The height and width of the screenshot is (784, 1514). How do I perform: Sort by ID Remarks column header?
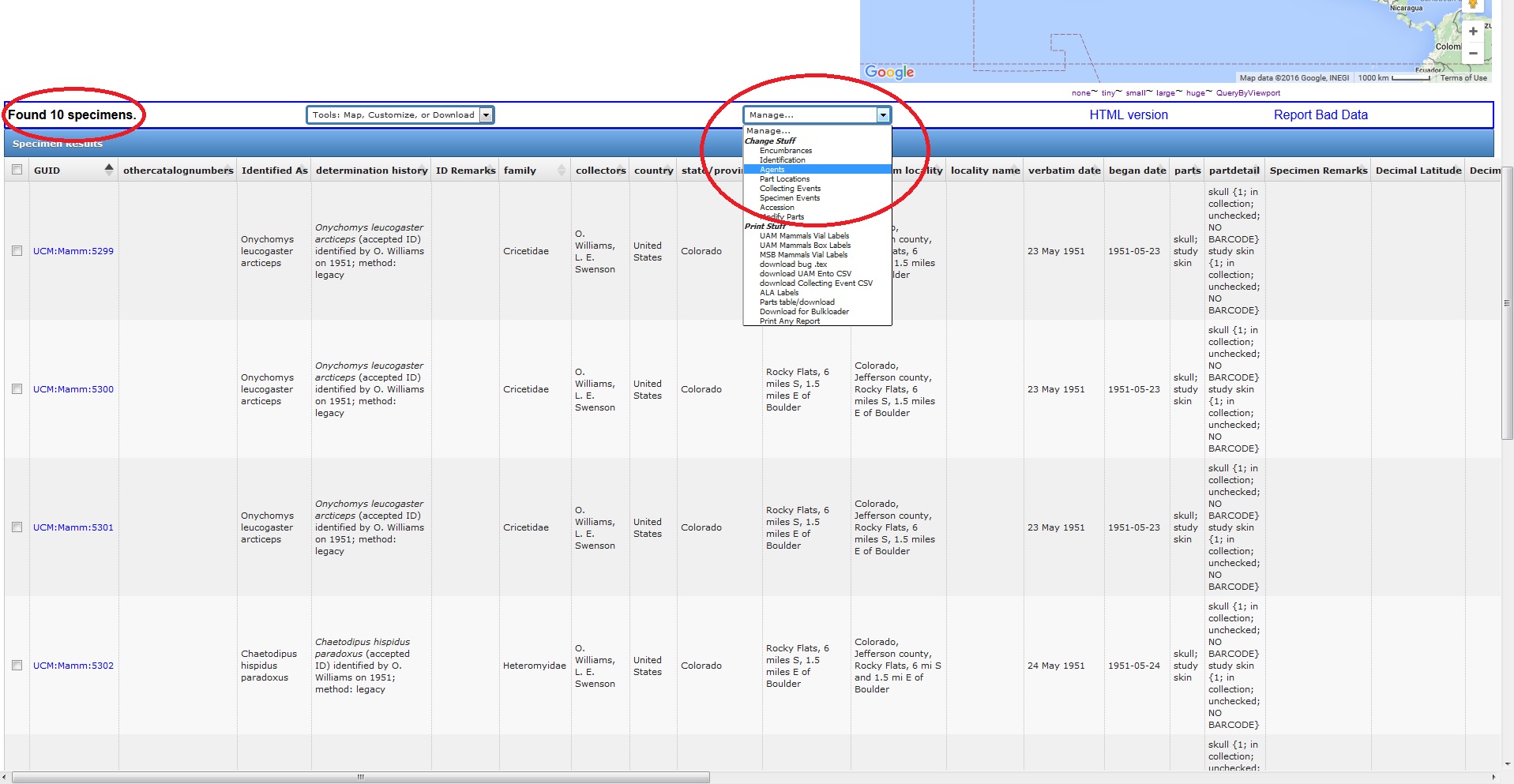click(x=466, y=171)
